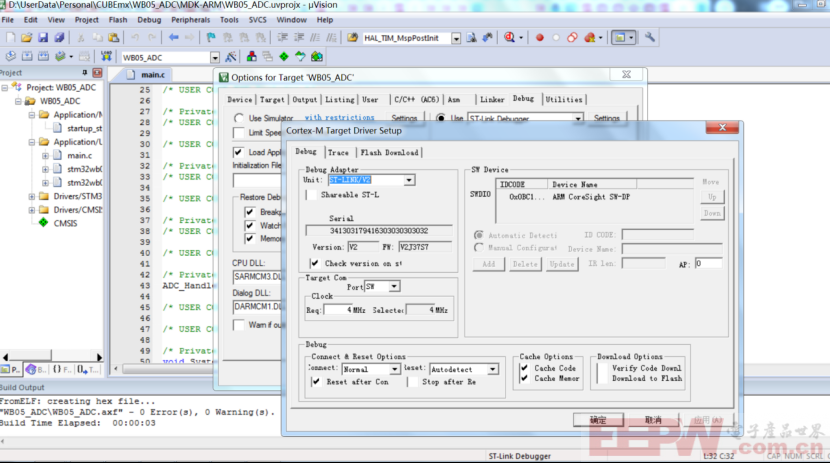Open the Flash menu
This screenshot has width=830, height=463.
pos(118,20)
